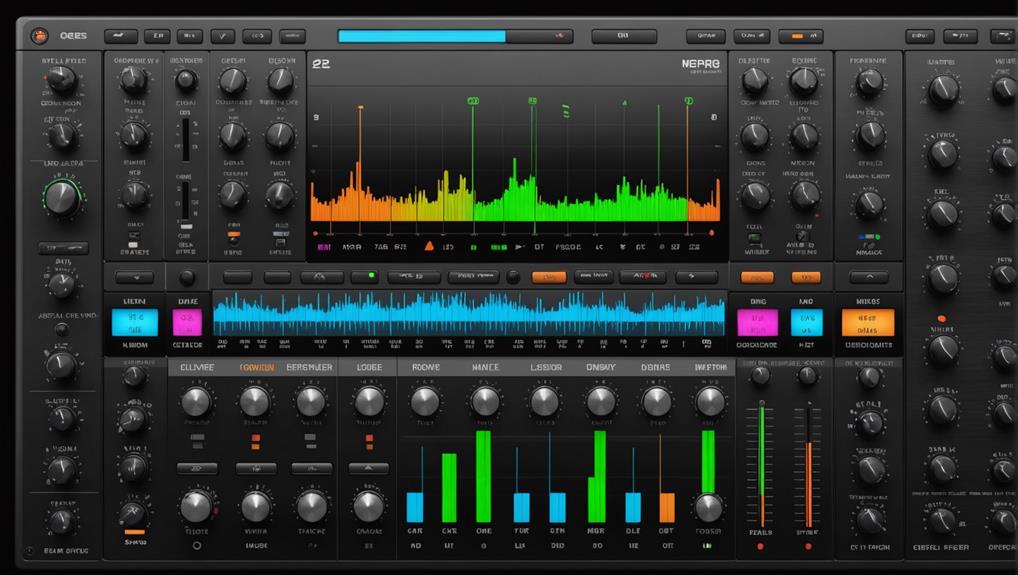Toggle the orange indicator under the LOGGE knob
Viewport: 1018px width, 575px height.
coord(369,442)
